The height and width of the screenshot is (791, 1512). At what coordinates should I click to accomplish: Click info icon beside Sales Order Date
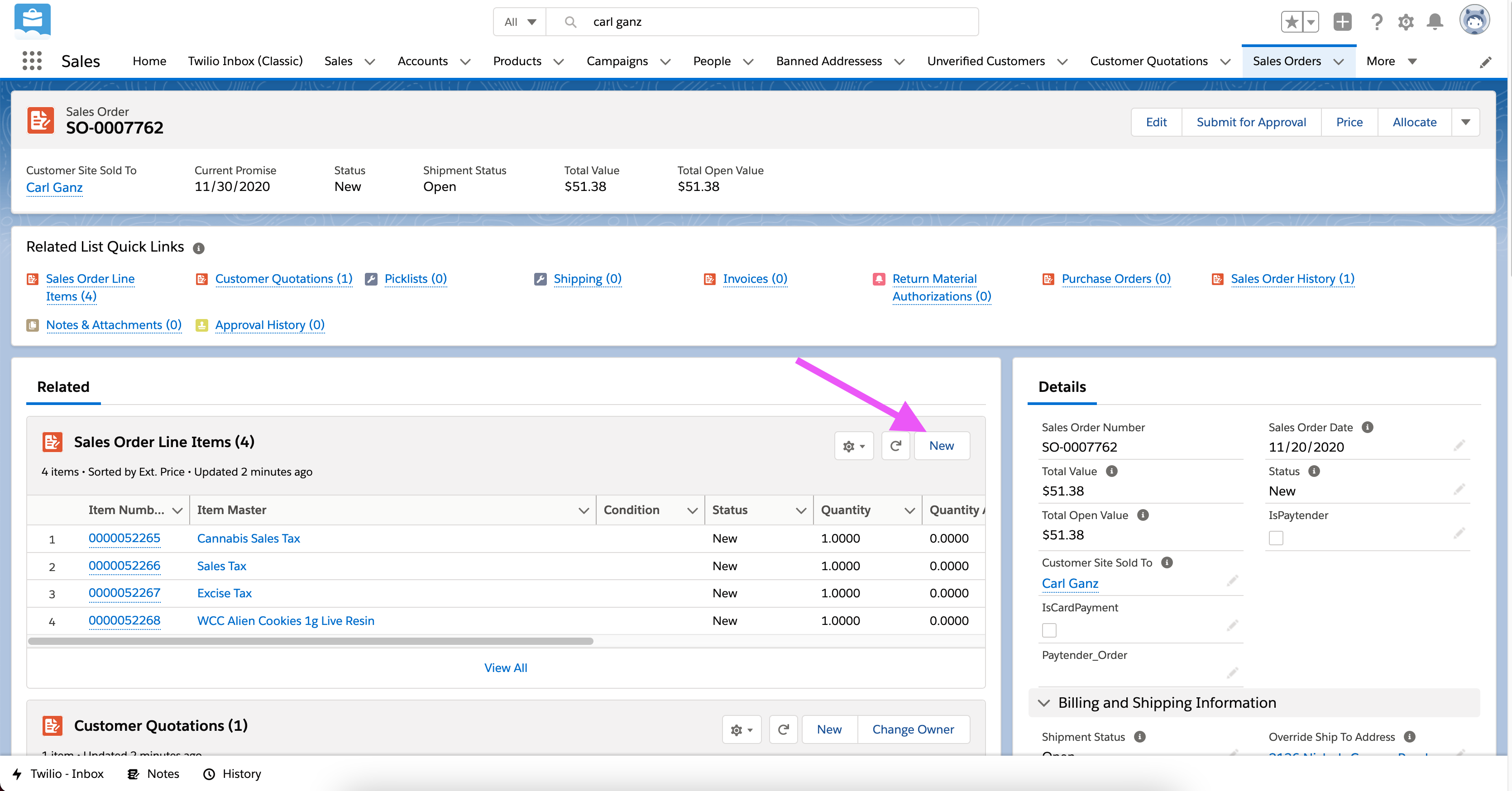[1368, 427]
